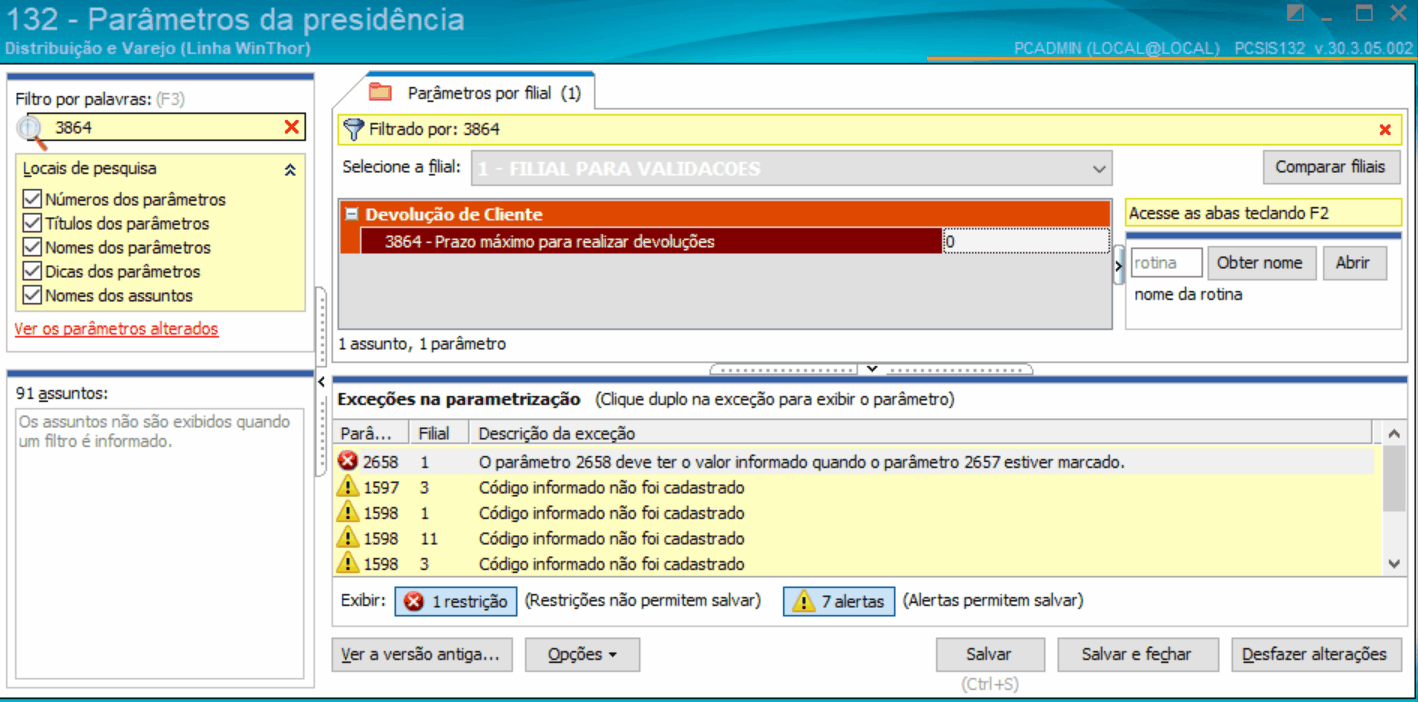Click the '91 assuntos:' label
The height and width of the screenshot is (702, 1418).
click(62, 393)
